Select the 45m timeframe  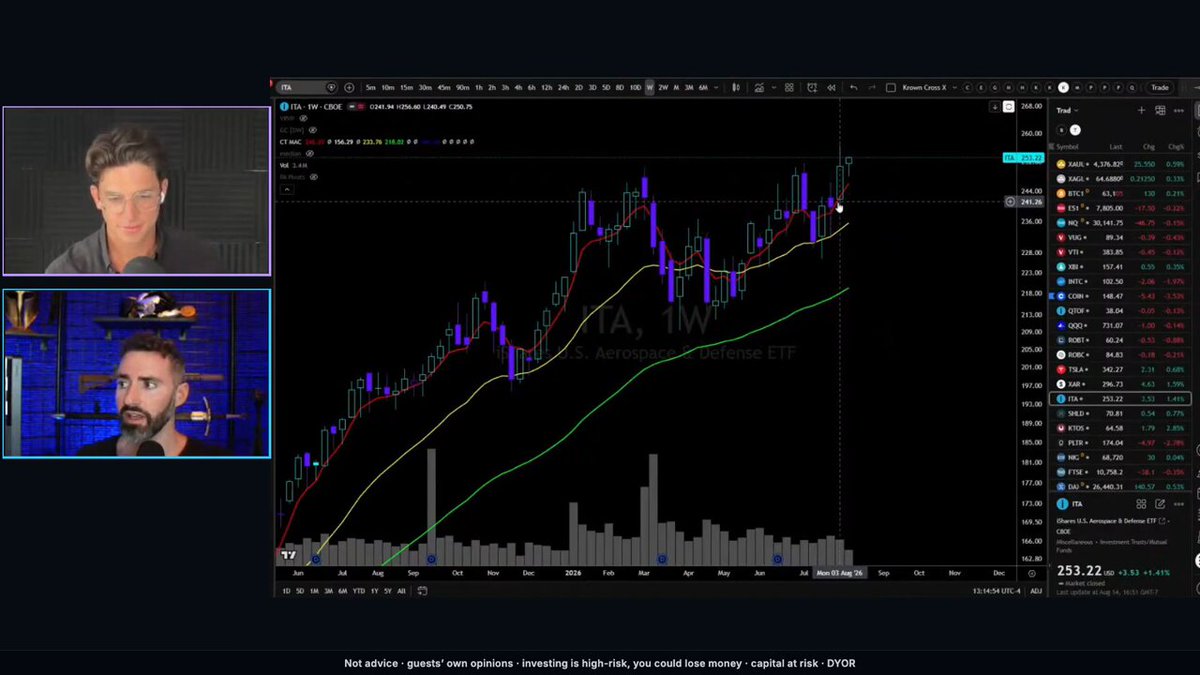coord(444,87)
